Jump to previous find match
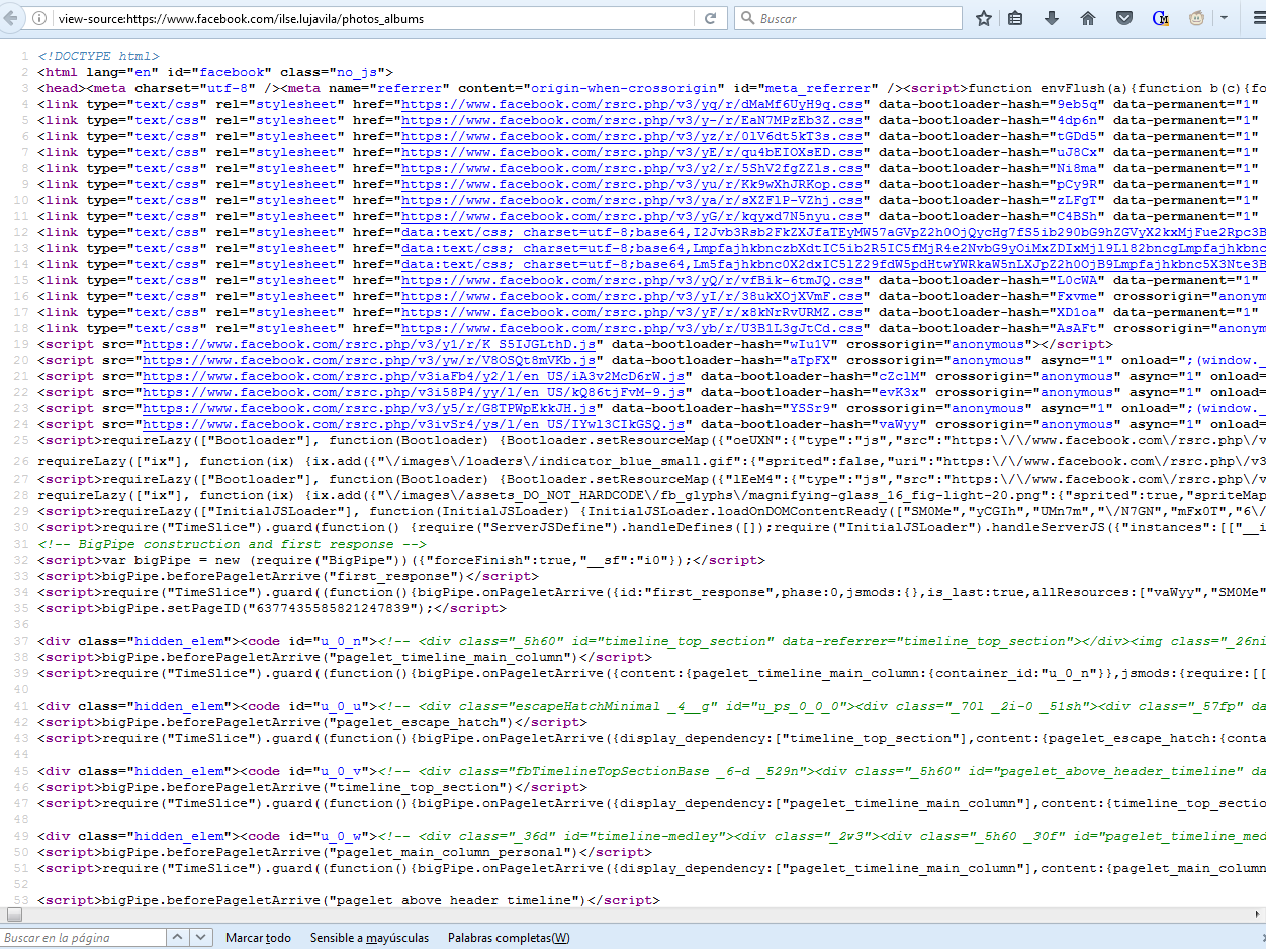 pyautogui.click(x=176, y=938)
